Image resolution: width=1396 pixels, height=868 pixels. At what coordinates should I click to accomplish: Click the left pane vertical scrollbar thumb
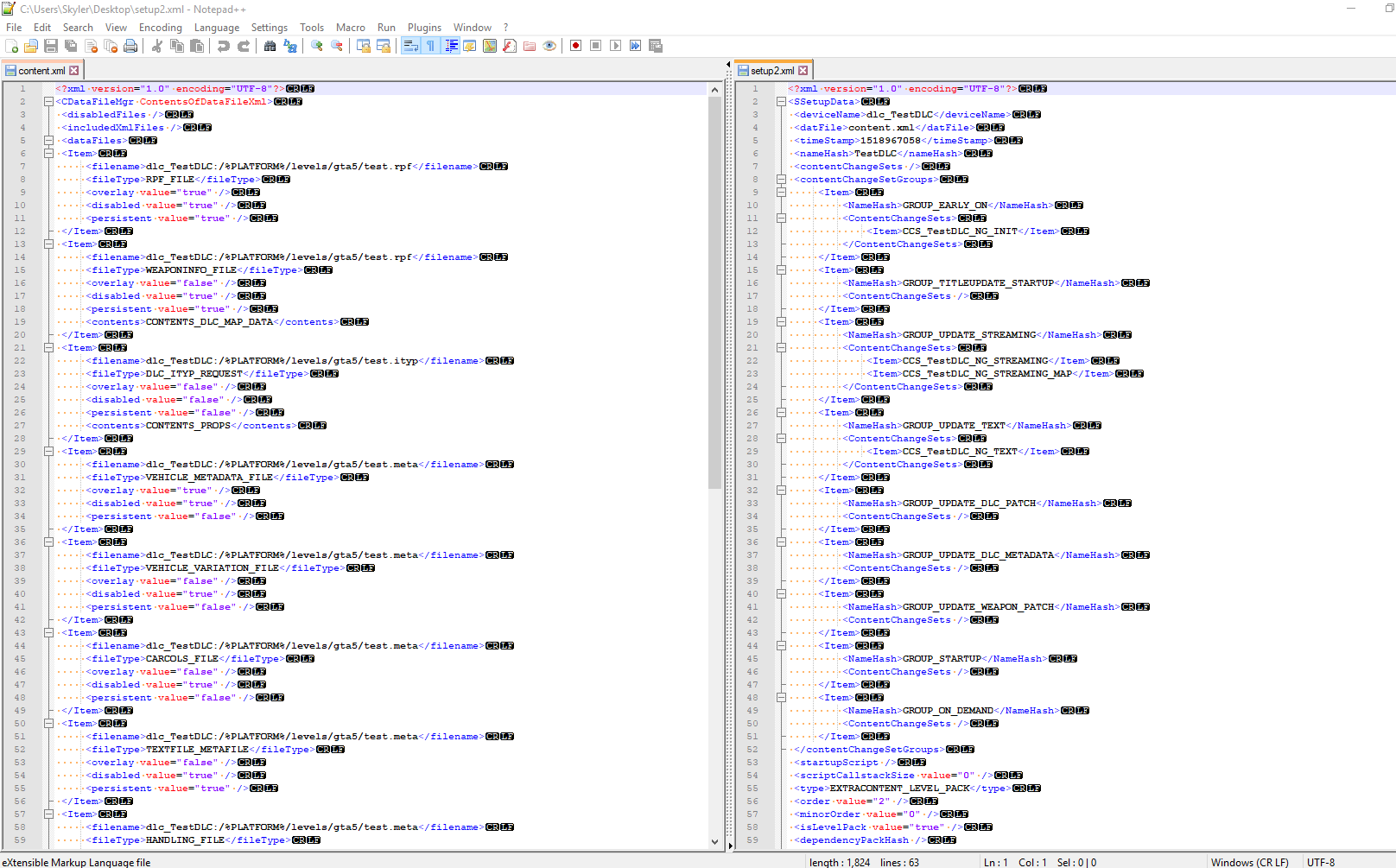tap(714, 292)
